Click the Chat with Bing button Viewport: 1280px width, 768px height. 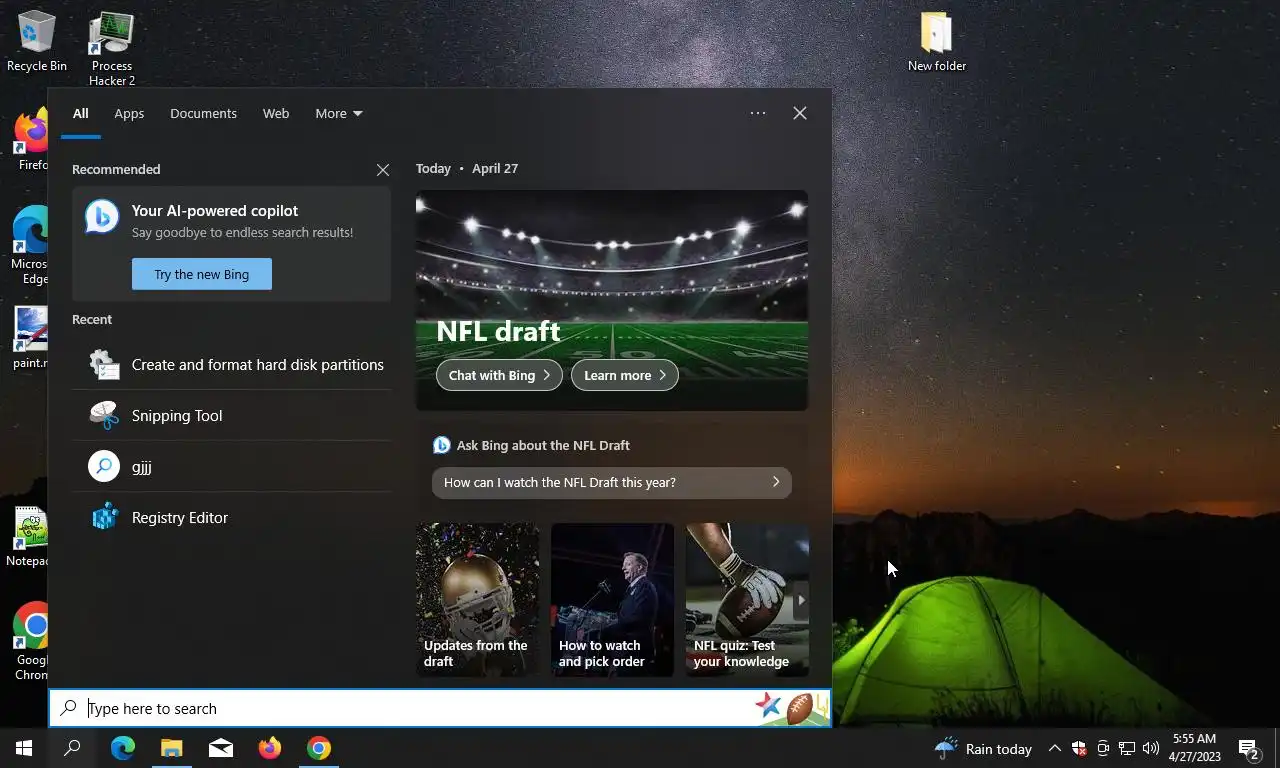click(x=499, y=375)
